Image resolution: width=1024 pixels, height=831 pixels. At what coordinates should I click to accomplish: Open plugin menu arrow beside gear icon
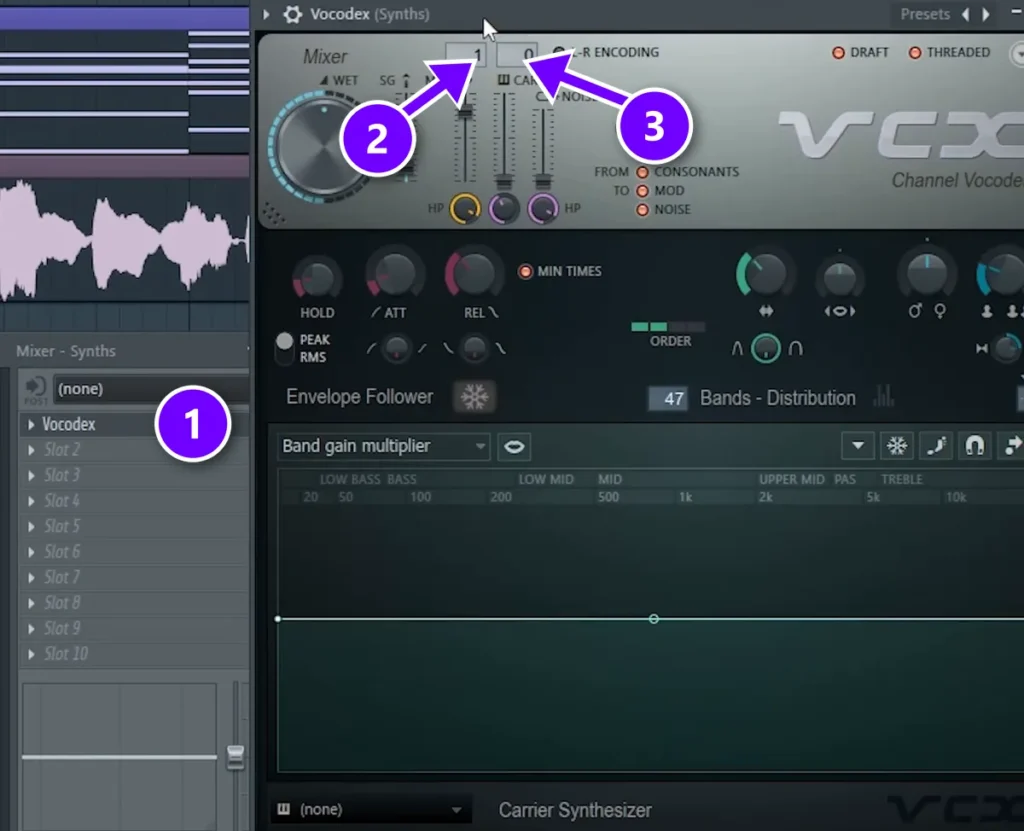click(x=266, y=14)
